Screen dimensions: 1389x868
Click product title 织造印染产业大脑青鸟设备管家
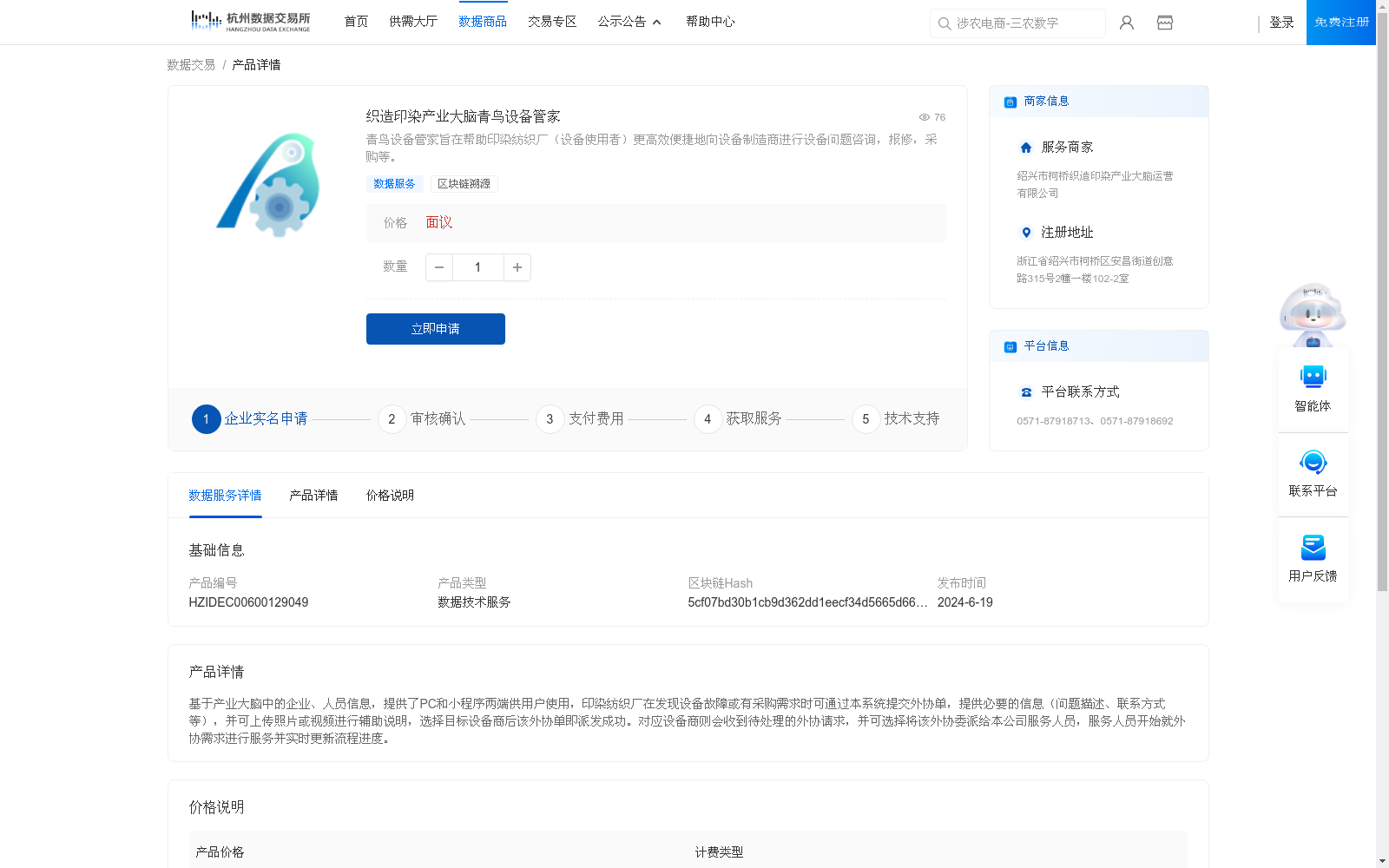click(x=463, y=116)
